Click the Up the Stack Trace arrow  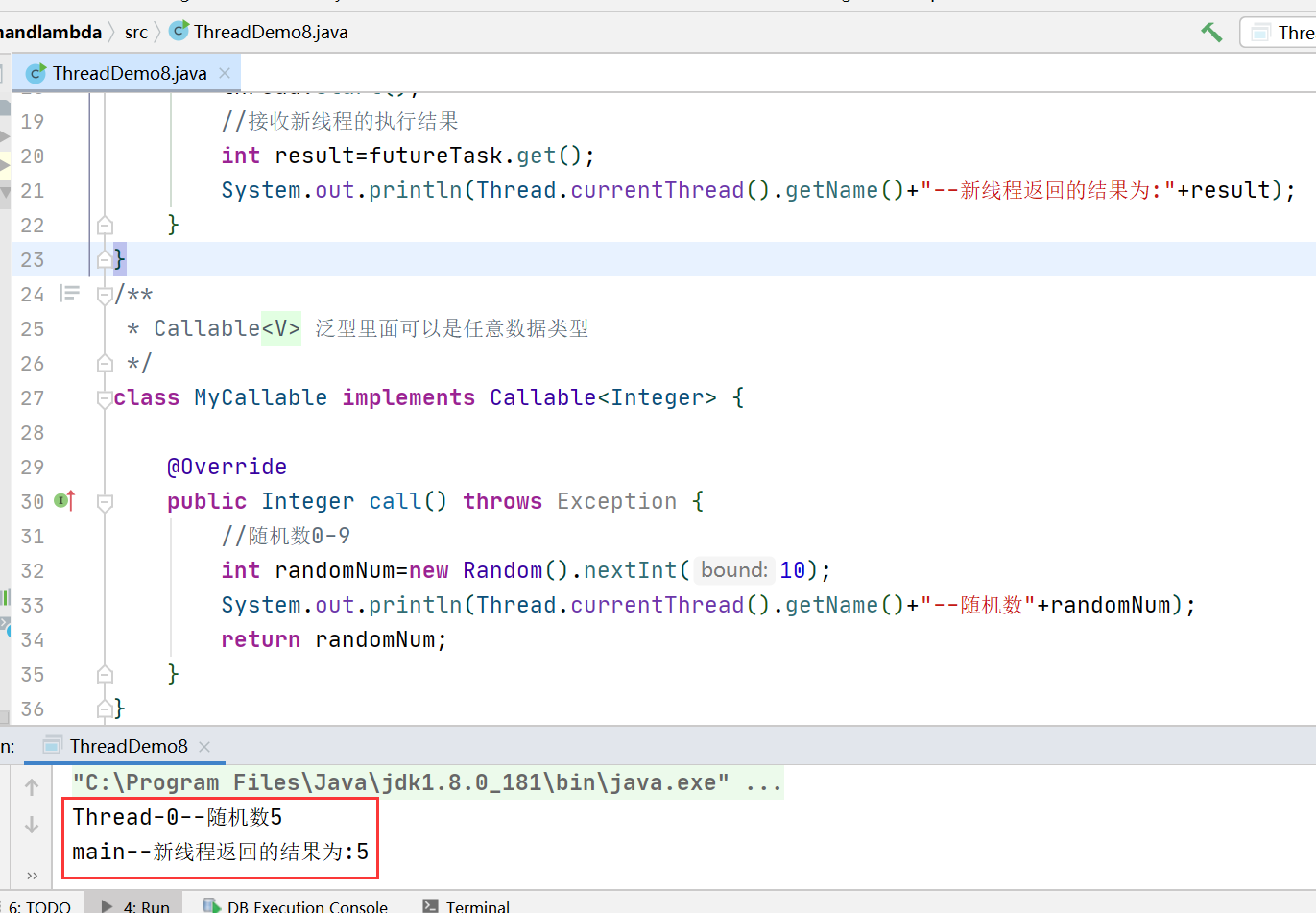coord(32,787)
